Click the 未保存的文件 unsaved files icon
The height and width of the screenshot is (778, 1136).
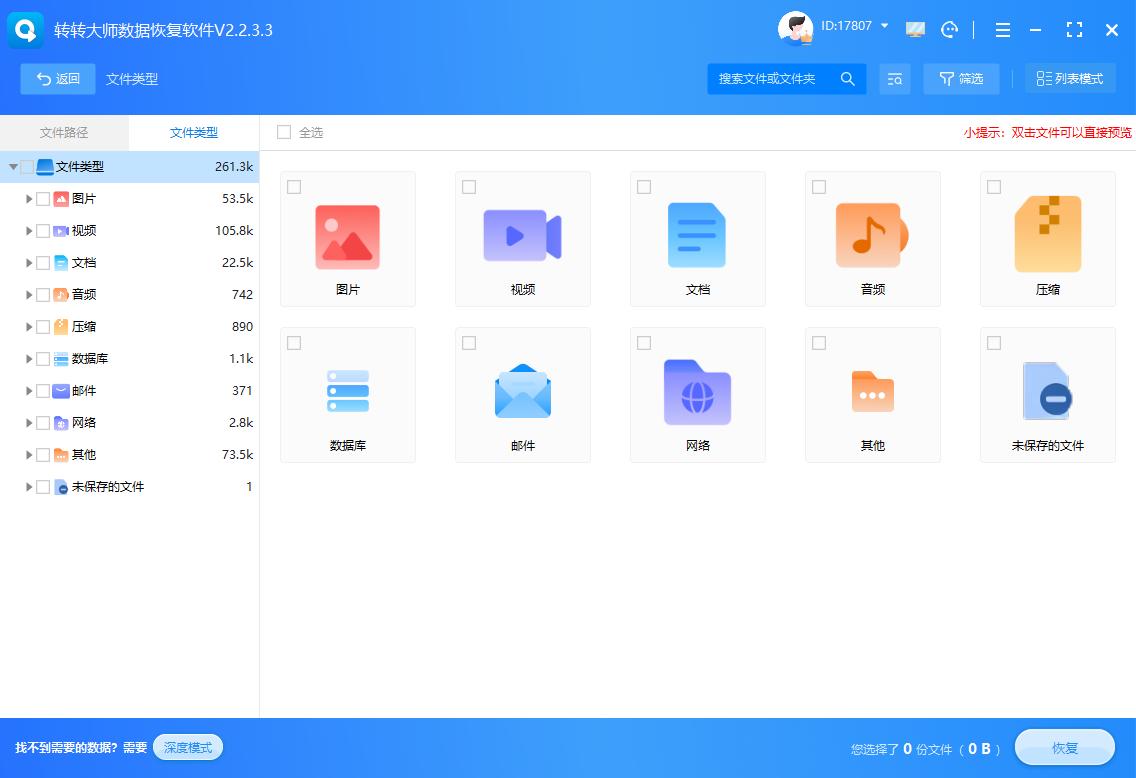[1047, 391]
